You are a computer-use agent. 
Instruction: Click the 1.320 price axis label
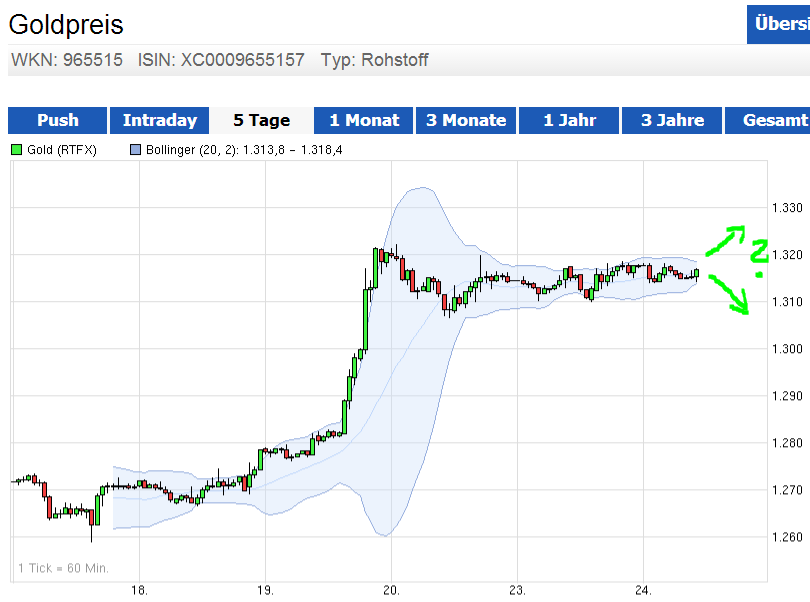click(787, 255)
